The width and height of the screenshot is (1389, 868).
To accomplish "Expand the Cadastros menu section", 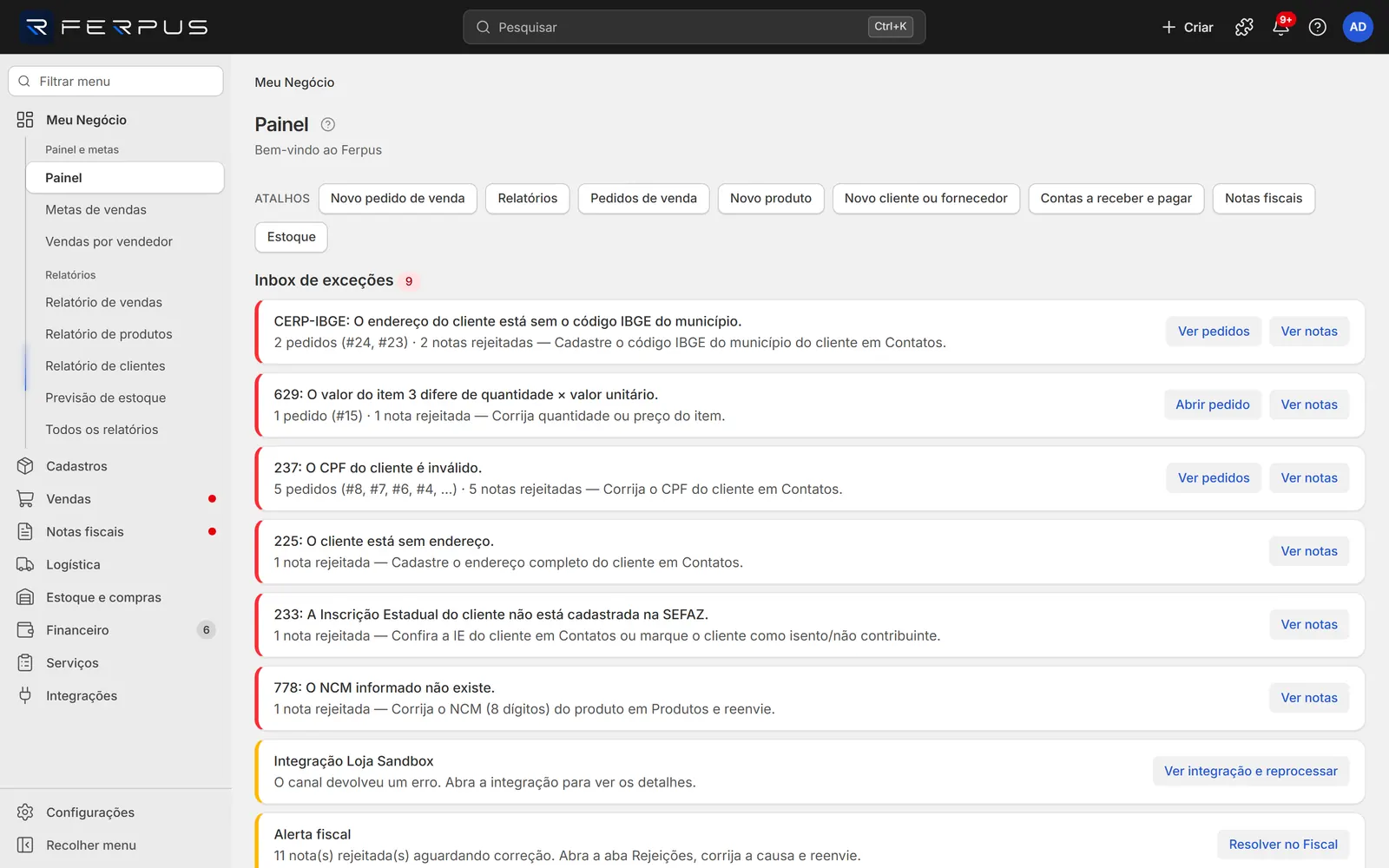I will (115, 466).
